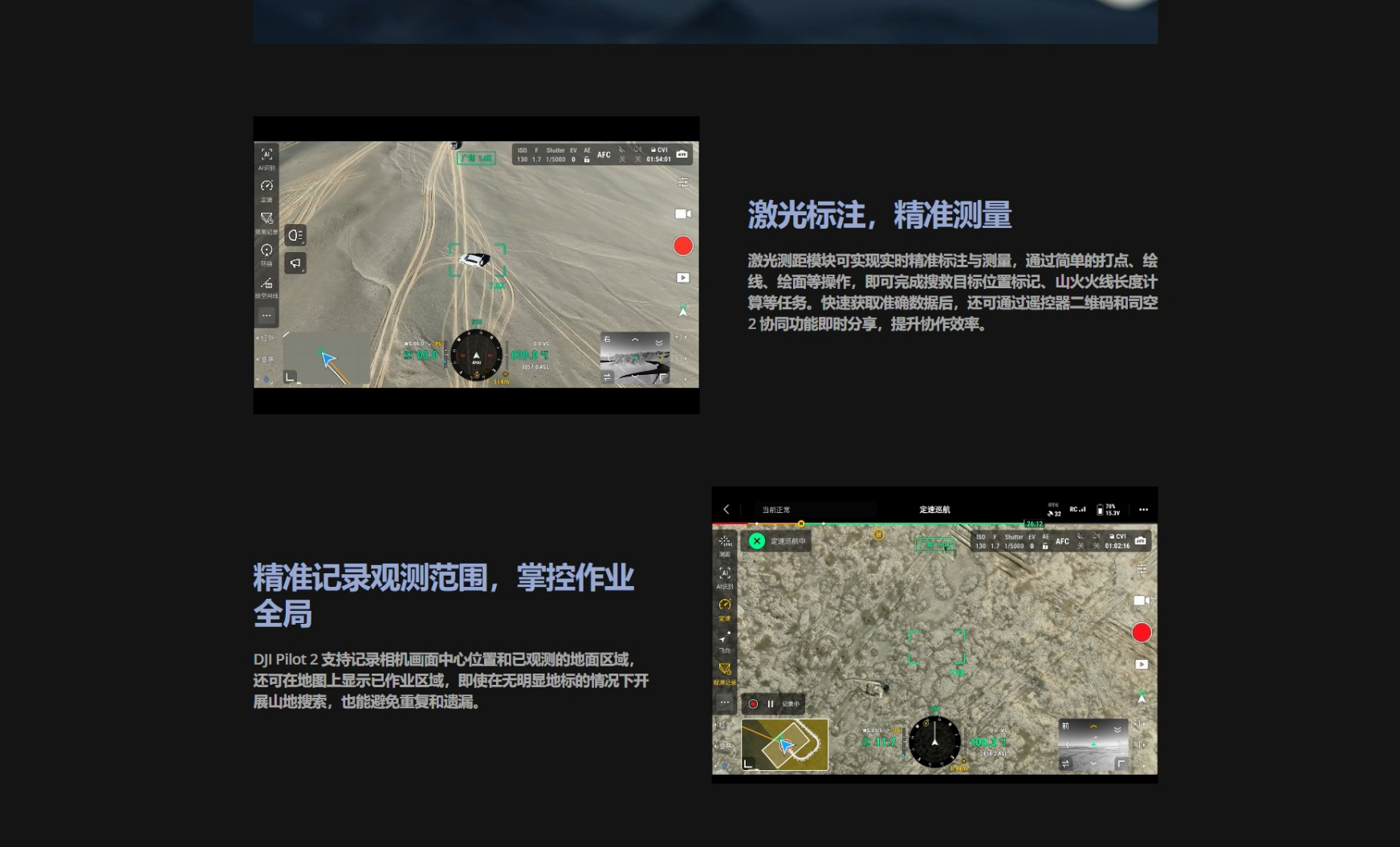Click the loudspeaker payload icon
The image size is (1400, 847).
295,263
